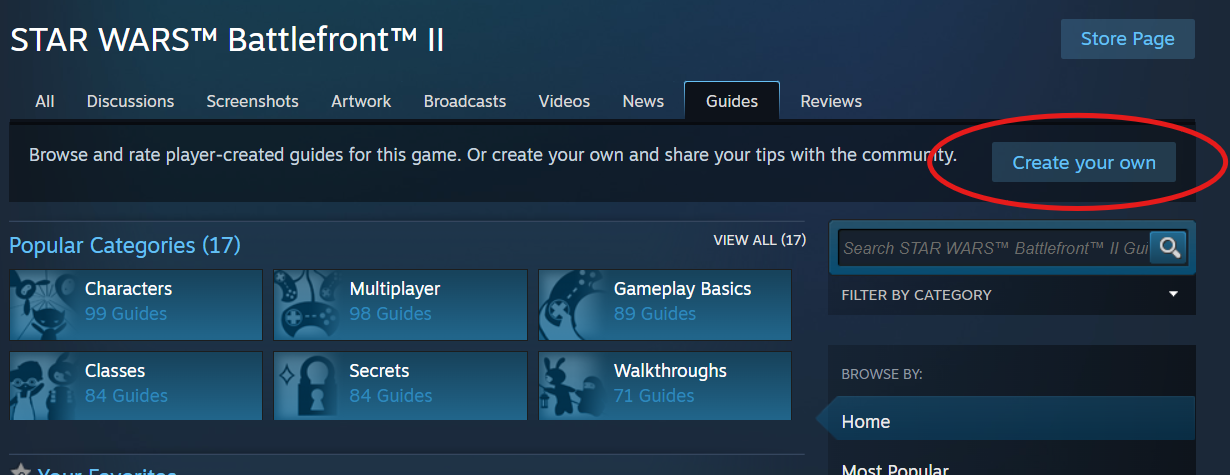Click the 71 Guides count under Walkthroughs

coord(654,395)
